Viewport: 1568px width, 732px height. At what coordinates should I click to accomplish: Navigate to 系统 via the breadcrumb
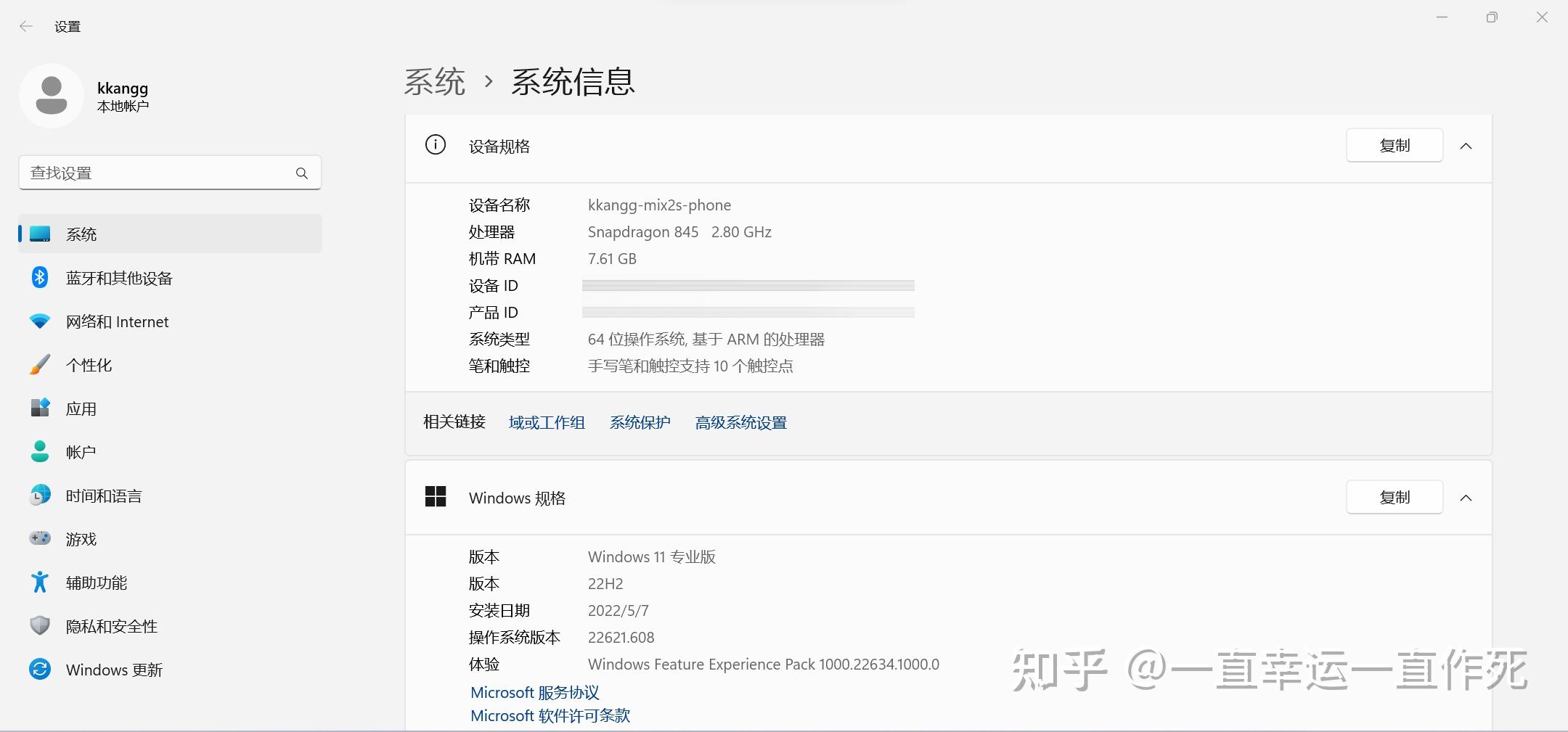click(433, 82)
